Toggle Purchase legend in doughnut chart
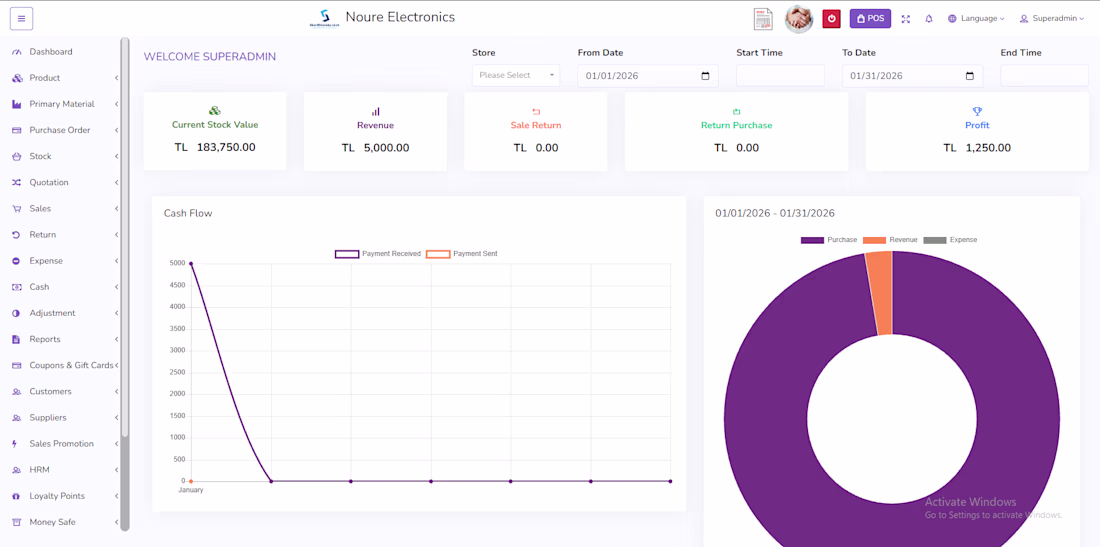Image resolution: width=1100 pixels, height=547 pixels. (829, 240)
